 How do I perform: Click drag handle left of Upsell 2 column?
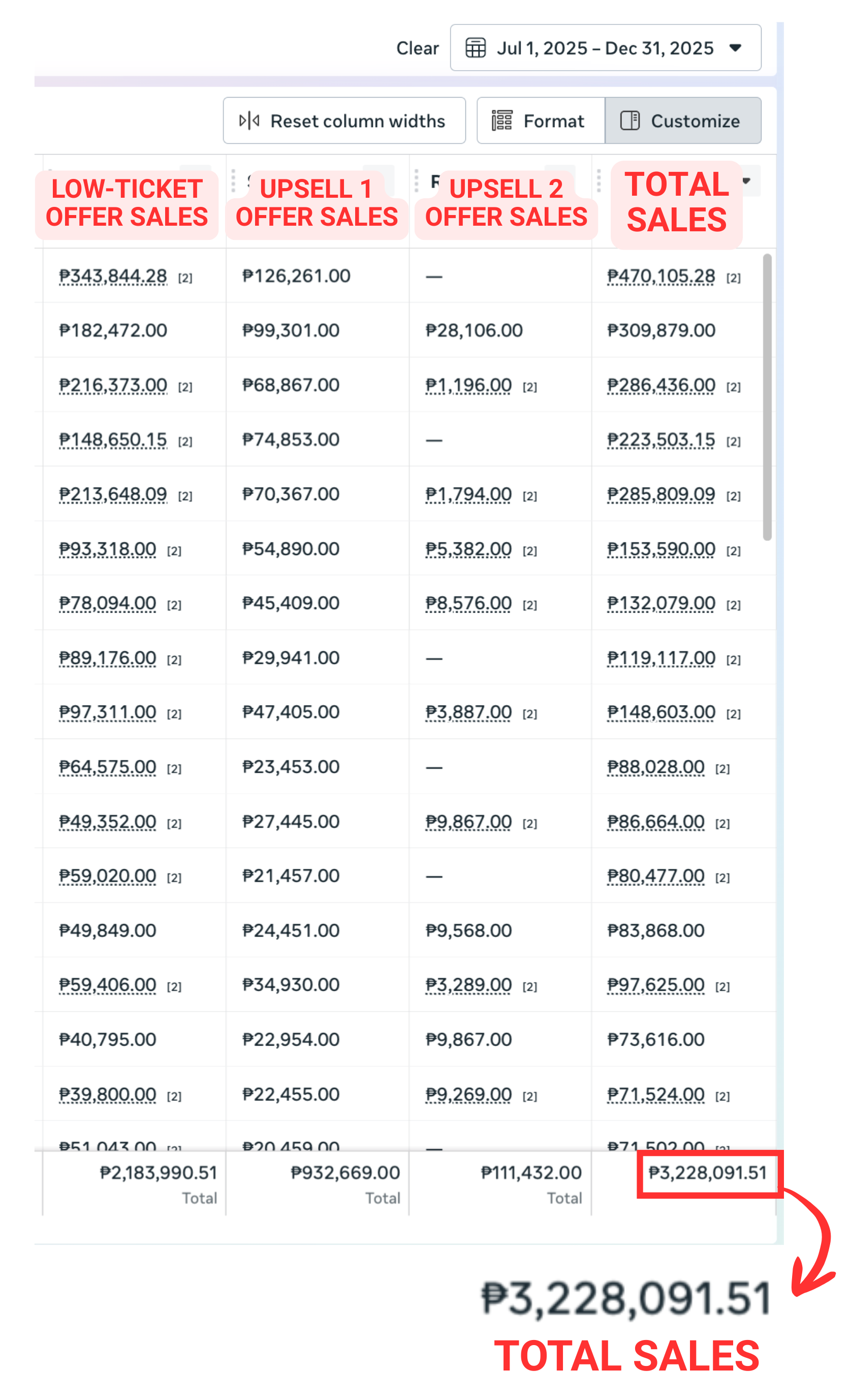416,181
